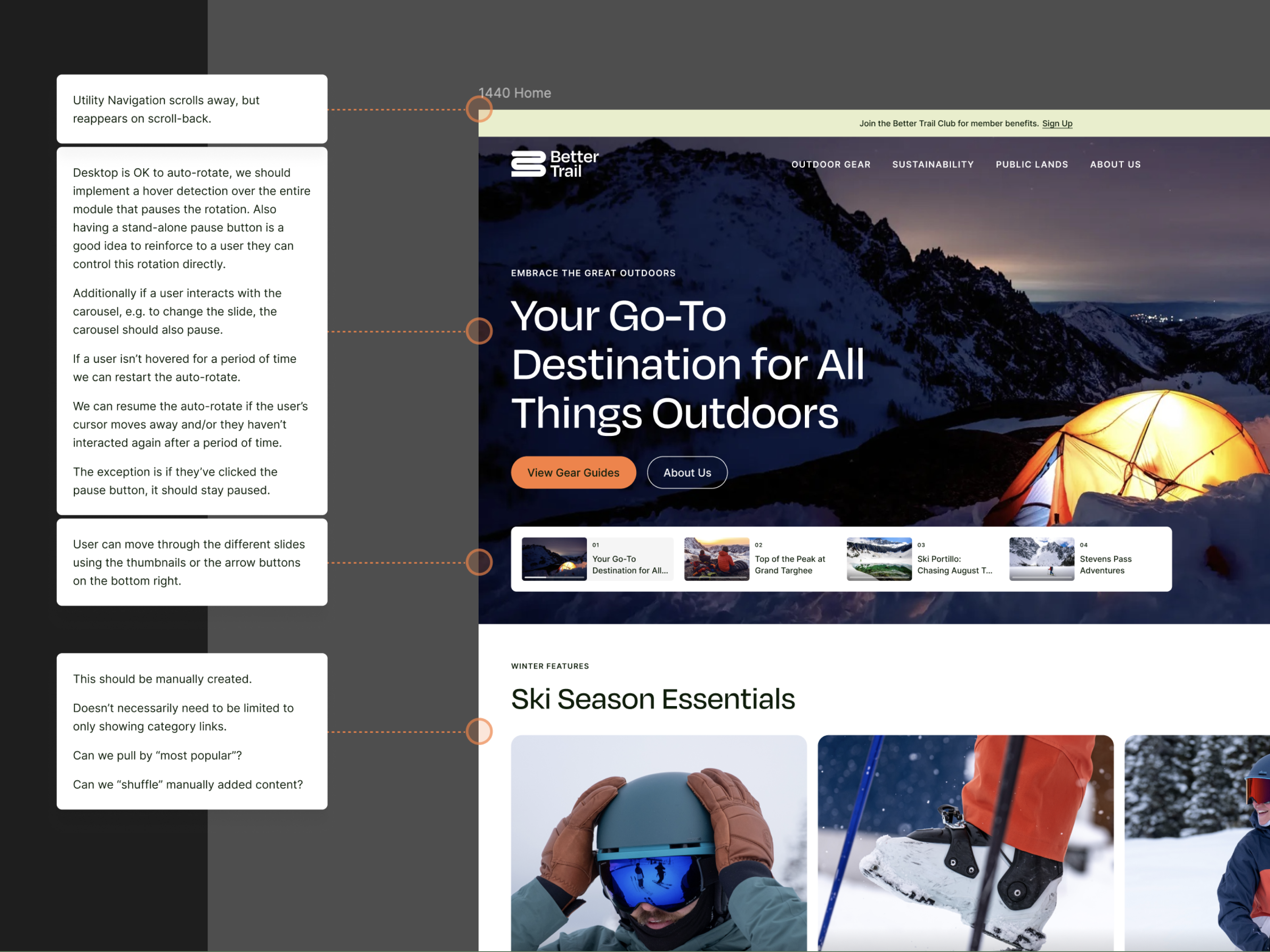Click annotation marker beside Utility Navigation note
The width and height of the screenshot is (1270, 952).
click(x=479, y=109)
